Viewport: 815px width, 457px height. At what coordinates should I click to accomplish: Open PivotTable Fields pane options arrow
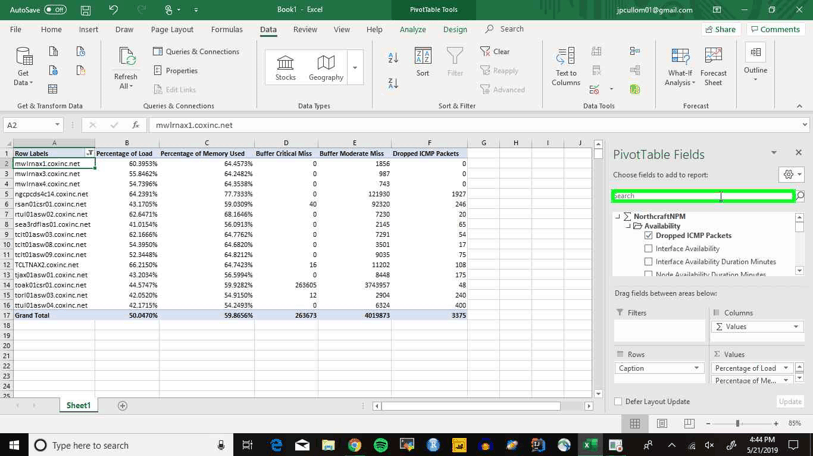[x=773, y=152]
